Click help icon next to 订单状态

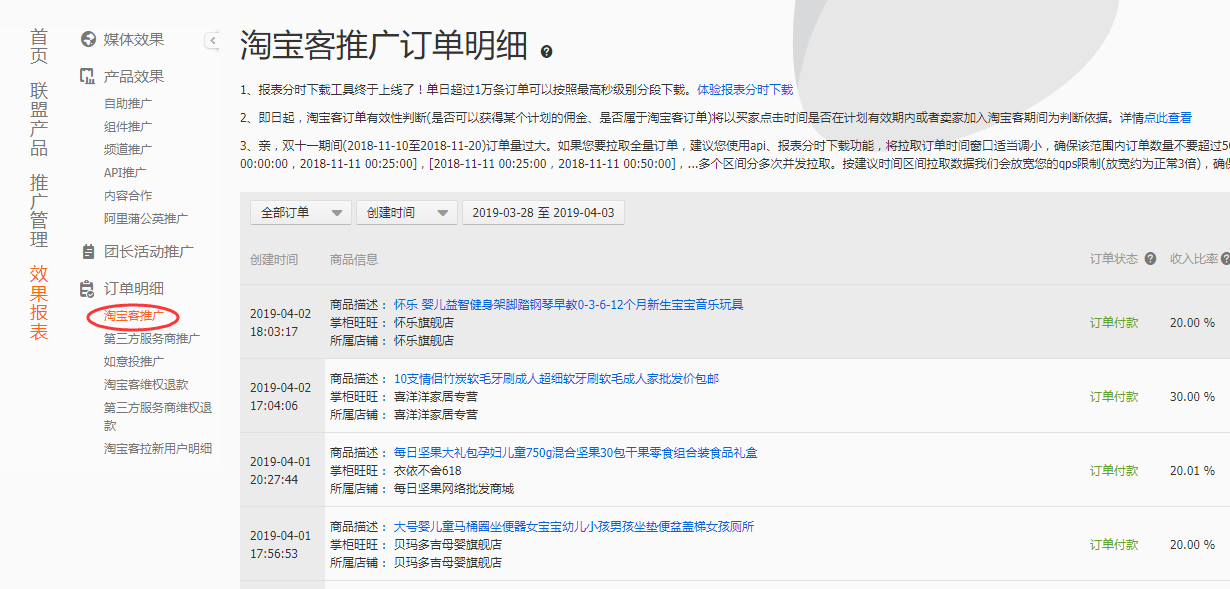pos(1151,259)
